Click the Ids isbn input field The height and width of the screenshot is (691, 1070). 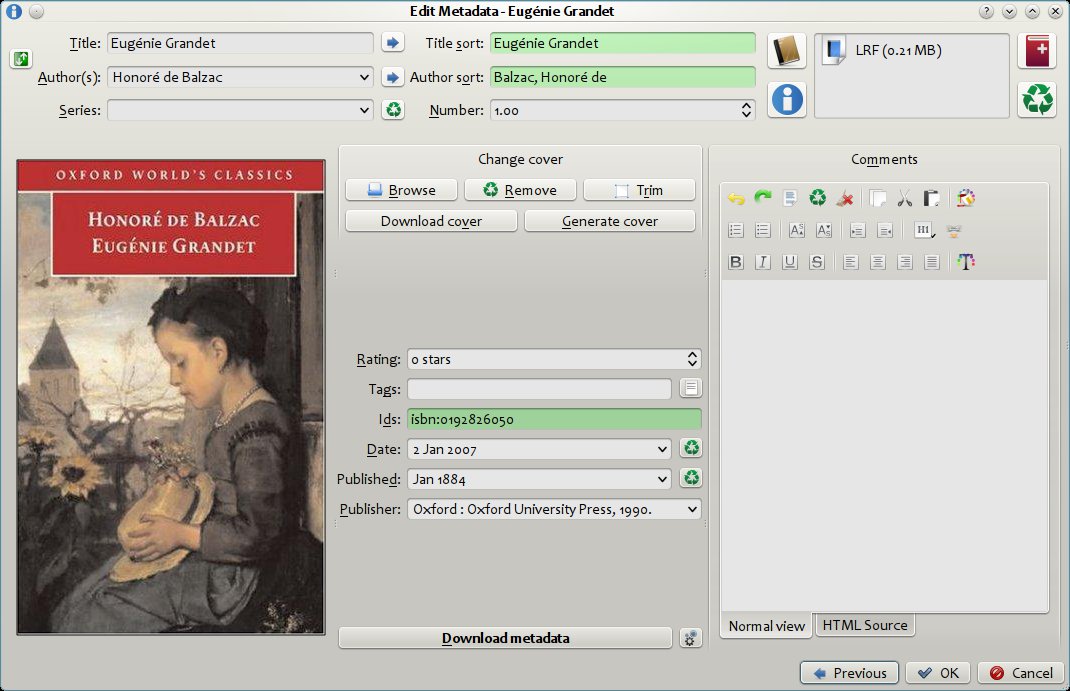[x=553, y=419]
